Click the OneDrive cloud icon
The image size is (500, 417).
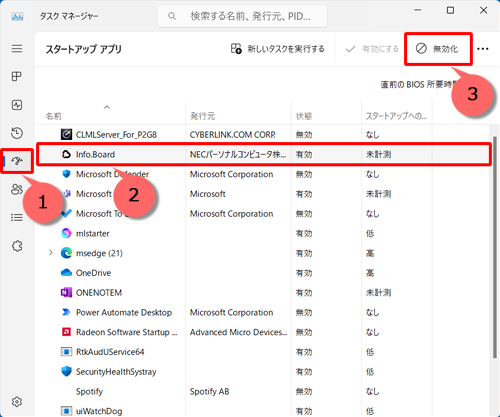66,273
